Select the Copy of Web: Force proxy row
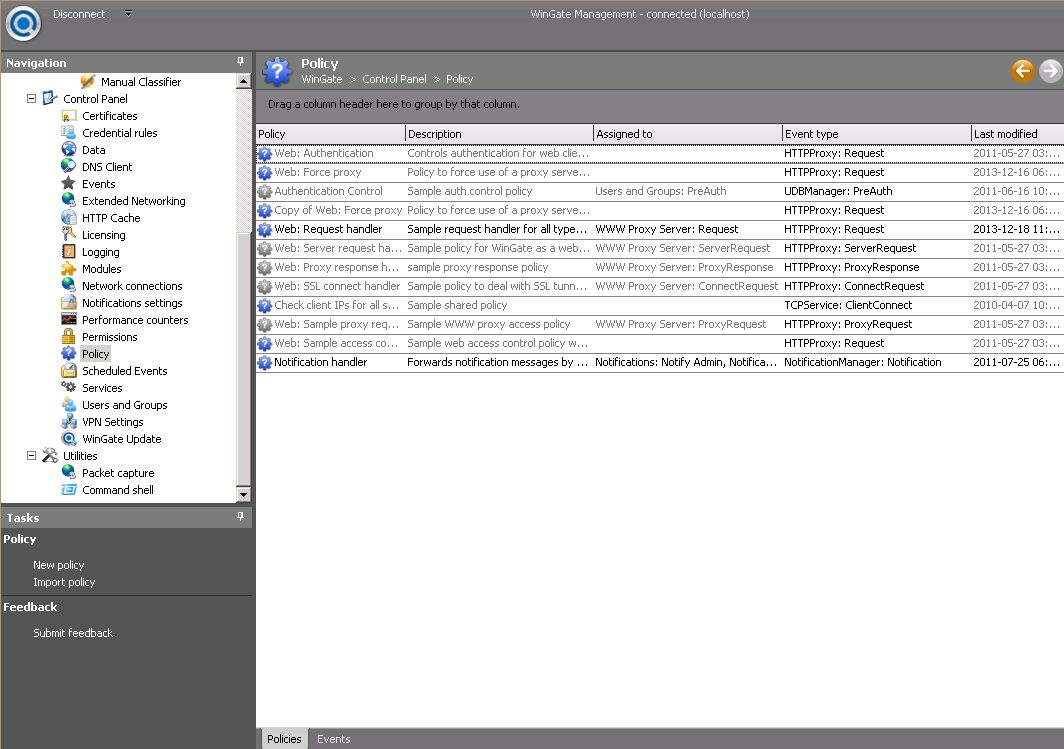1064x749 pixels. click(x=660, y=210)
